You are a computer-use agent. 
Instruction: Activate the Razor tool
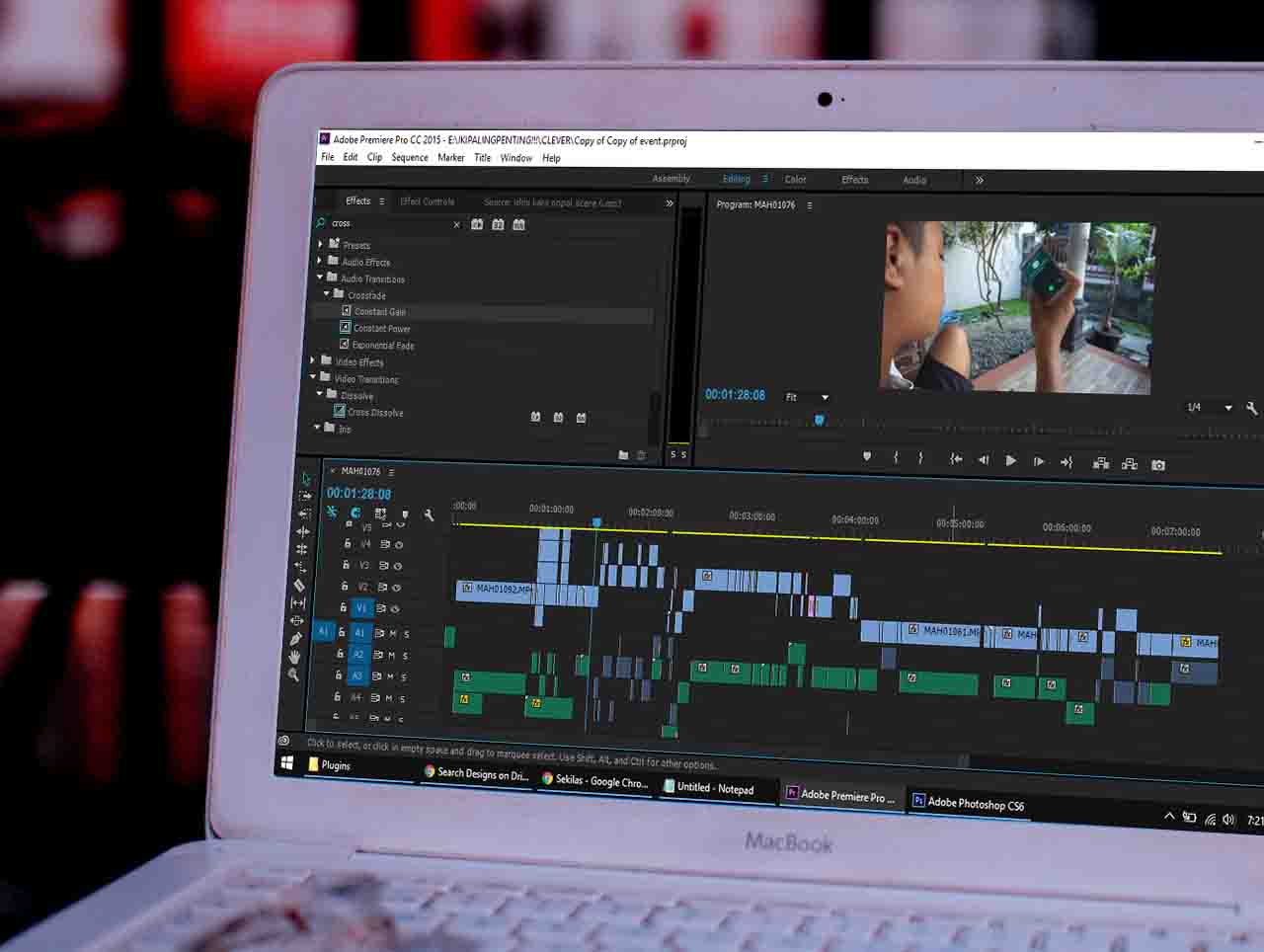299,586
